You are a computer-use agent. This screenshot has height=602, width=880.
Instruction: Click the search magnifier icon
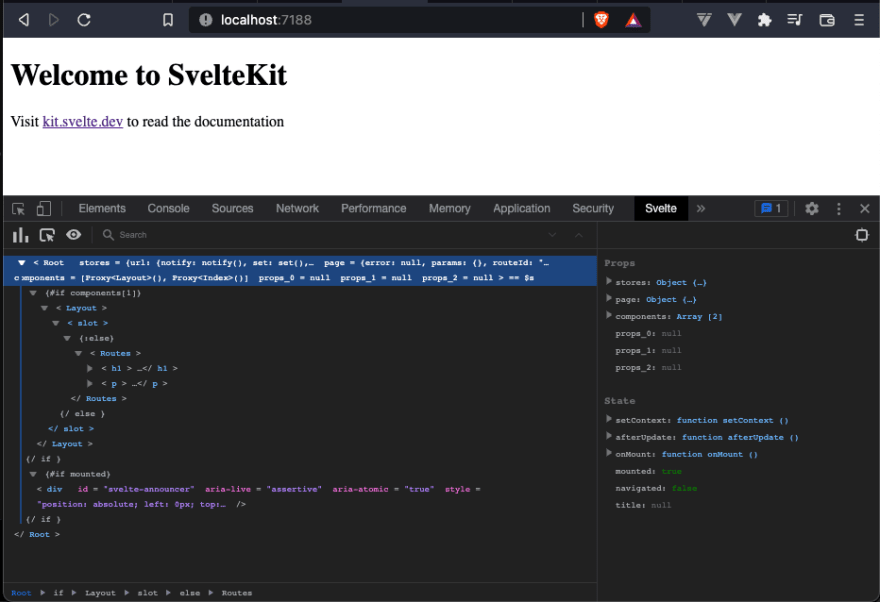pos(108,235)
